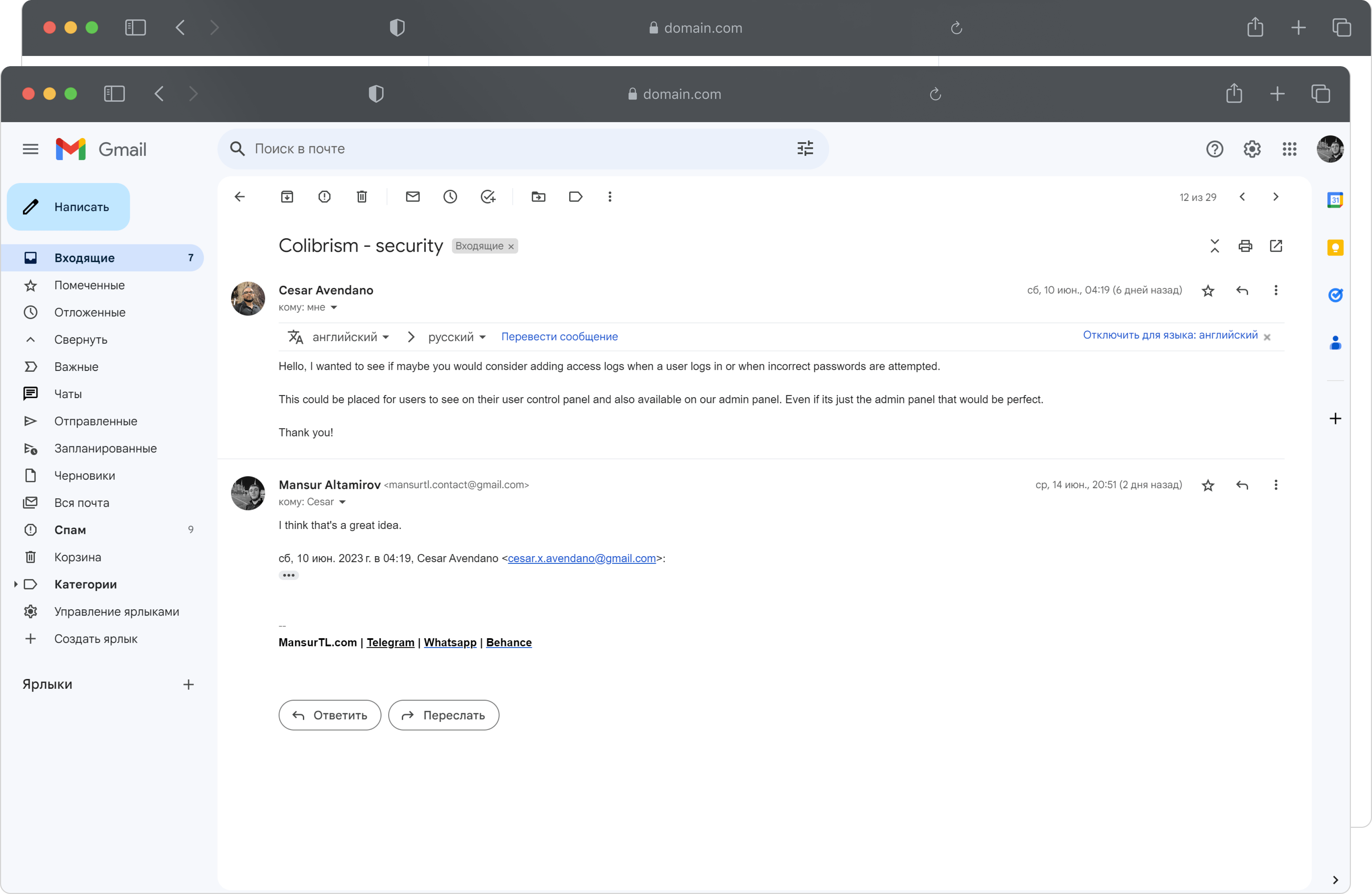The height and width of the screenshot is (894, 1372).
Task: Go to the newer conversation arrow
Action: point(1242,197)
